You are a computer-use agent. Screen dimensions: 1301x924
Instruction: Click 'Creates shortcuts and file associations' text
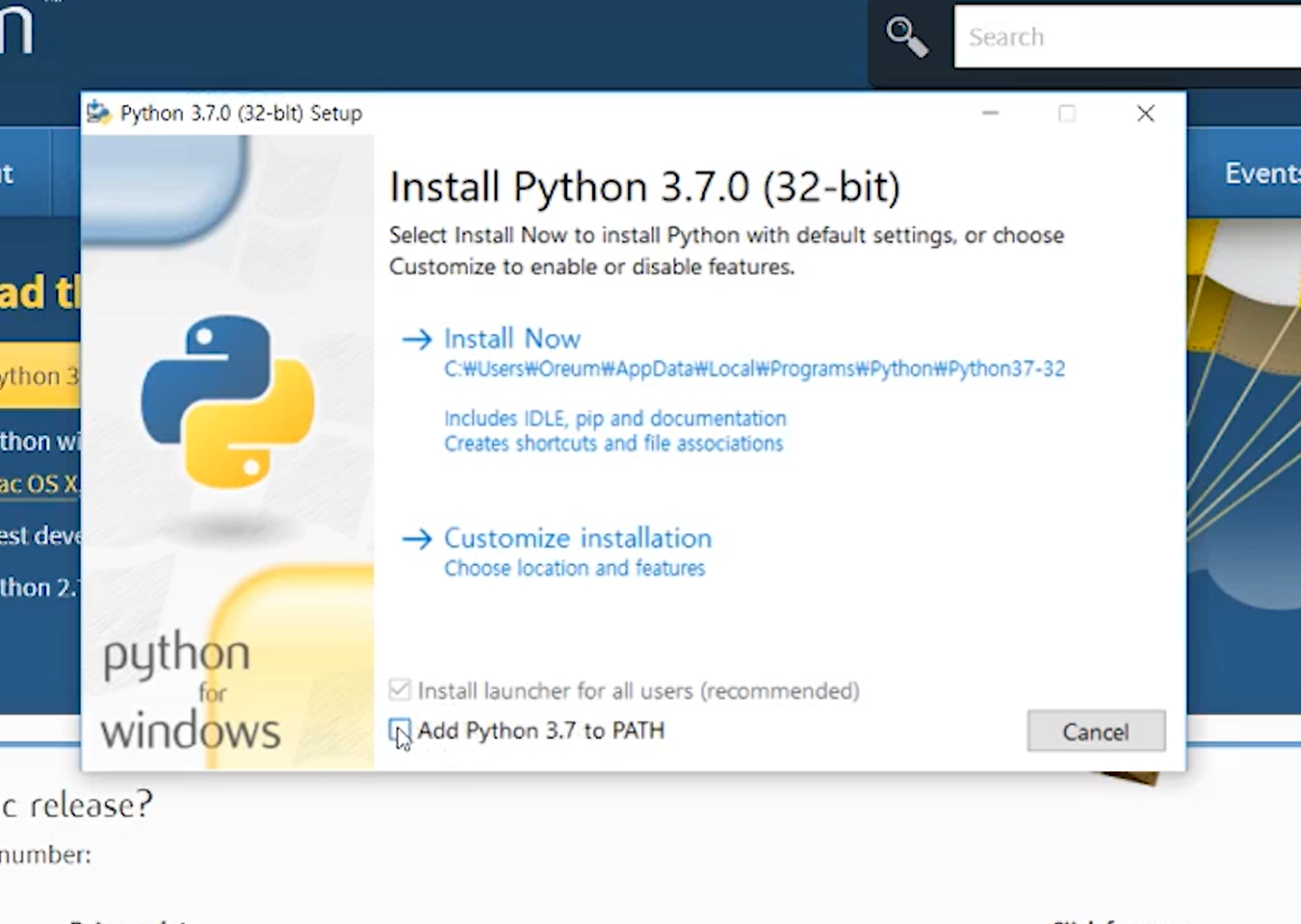click(613, 444)
